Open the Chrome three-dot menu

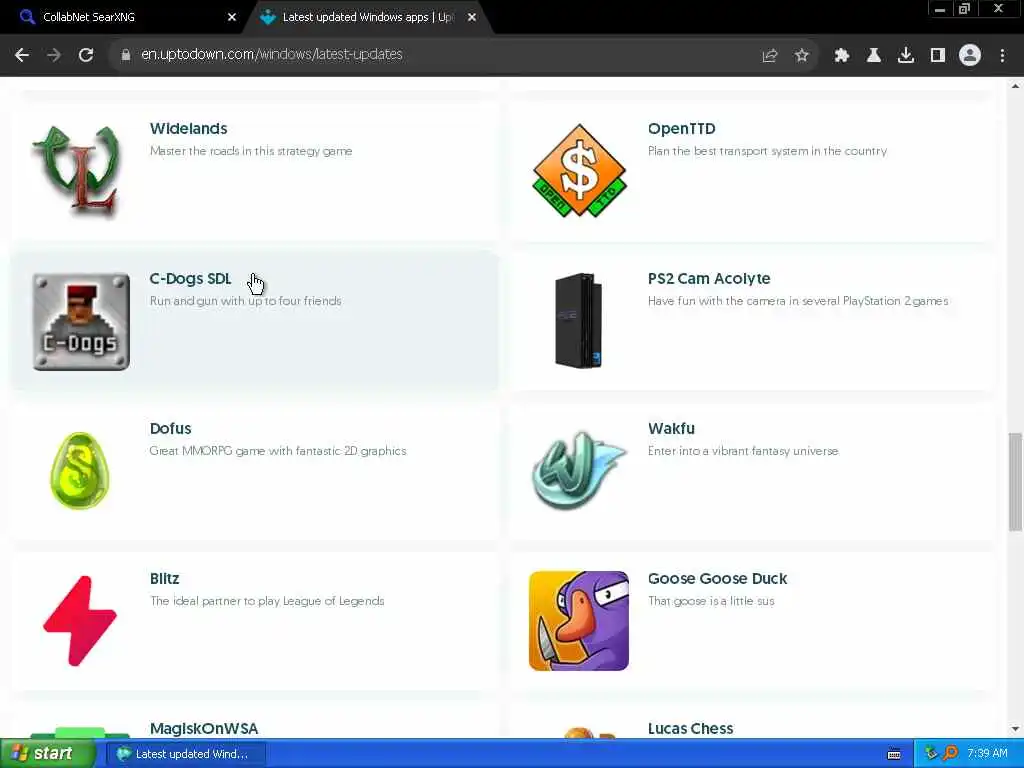click(x=1002, y=56)
